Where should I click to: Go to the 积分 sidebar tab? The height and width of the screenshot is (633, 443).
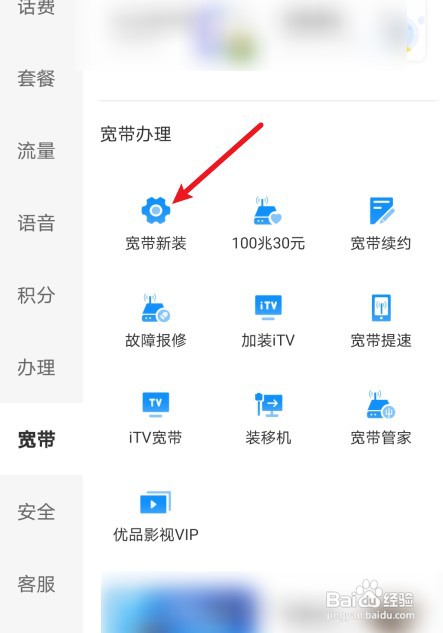coord(36,295)
